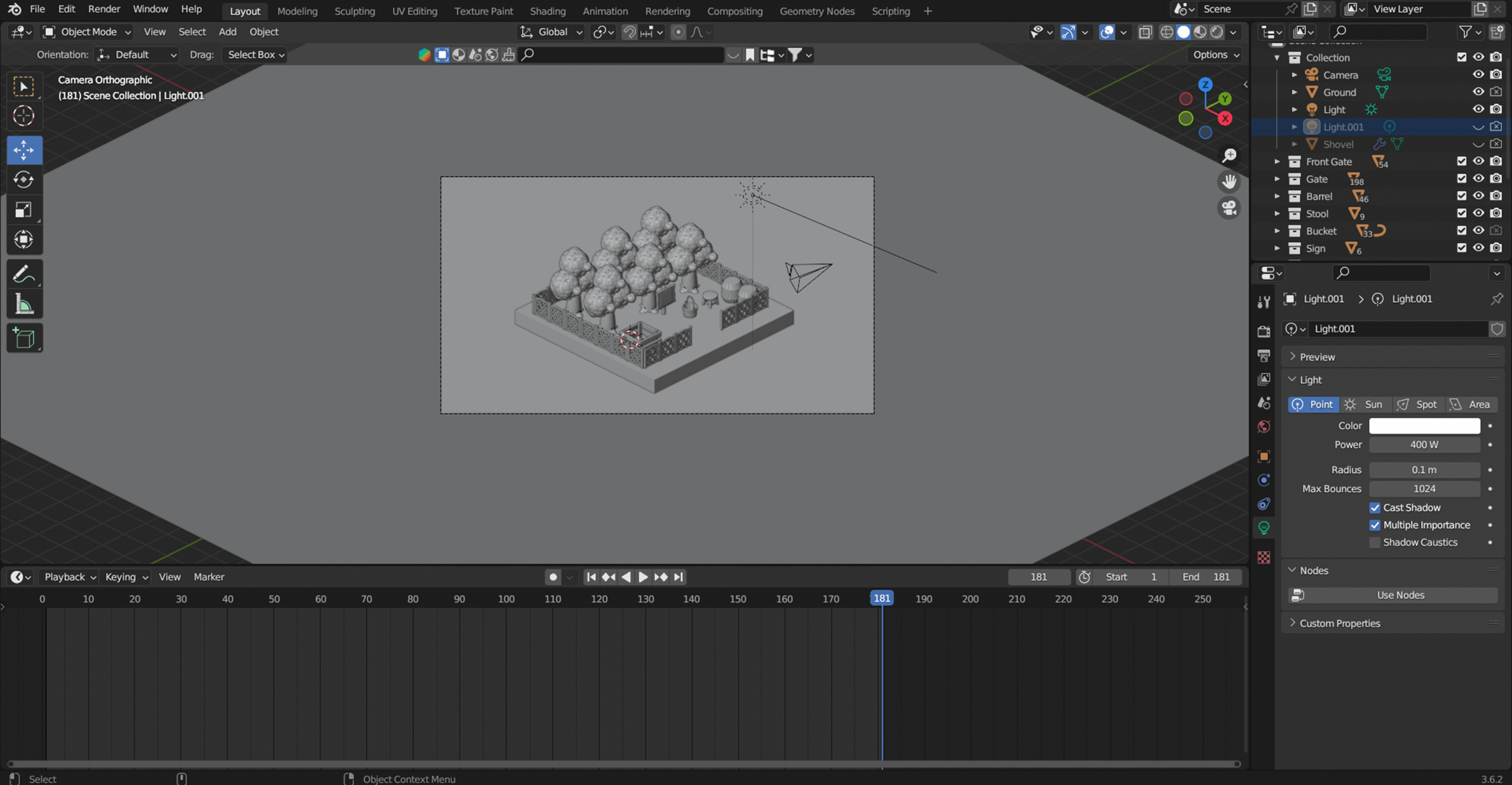Toggle auto keying record button

pos(553,577)
